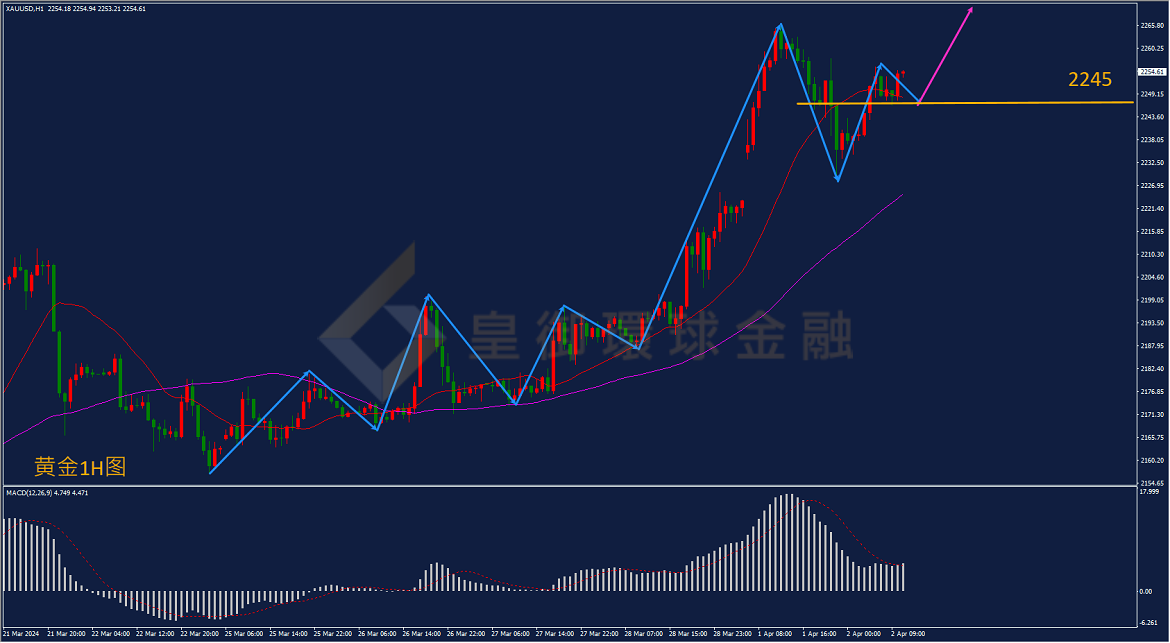Select the 2 Apr 09:00 time label

click(908, 633)
